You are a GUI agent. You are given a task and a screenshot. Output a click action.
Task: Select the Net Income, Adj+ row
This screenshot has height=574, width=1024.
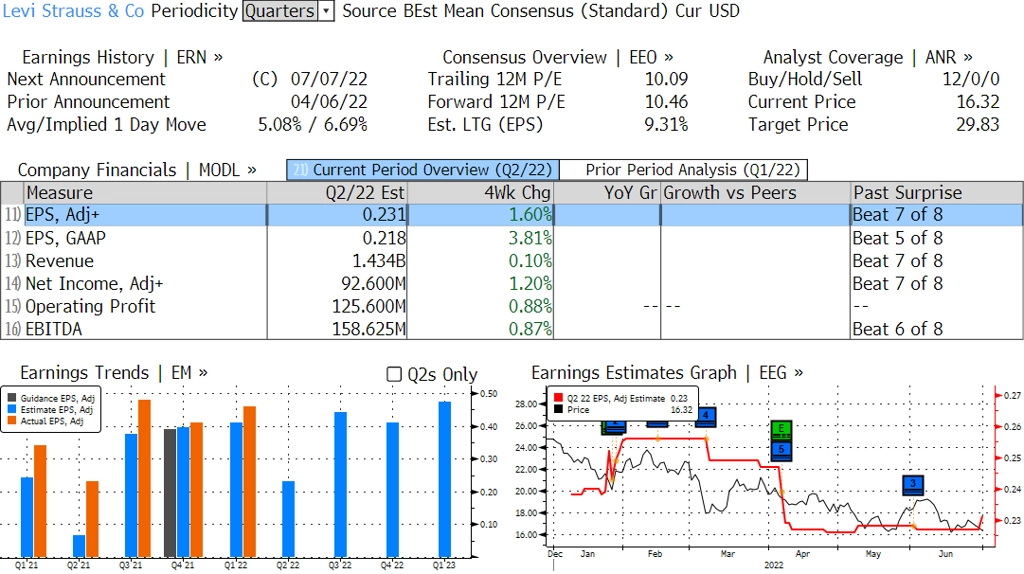pyautogui.click(x=512, y=283)
